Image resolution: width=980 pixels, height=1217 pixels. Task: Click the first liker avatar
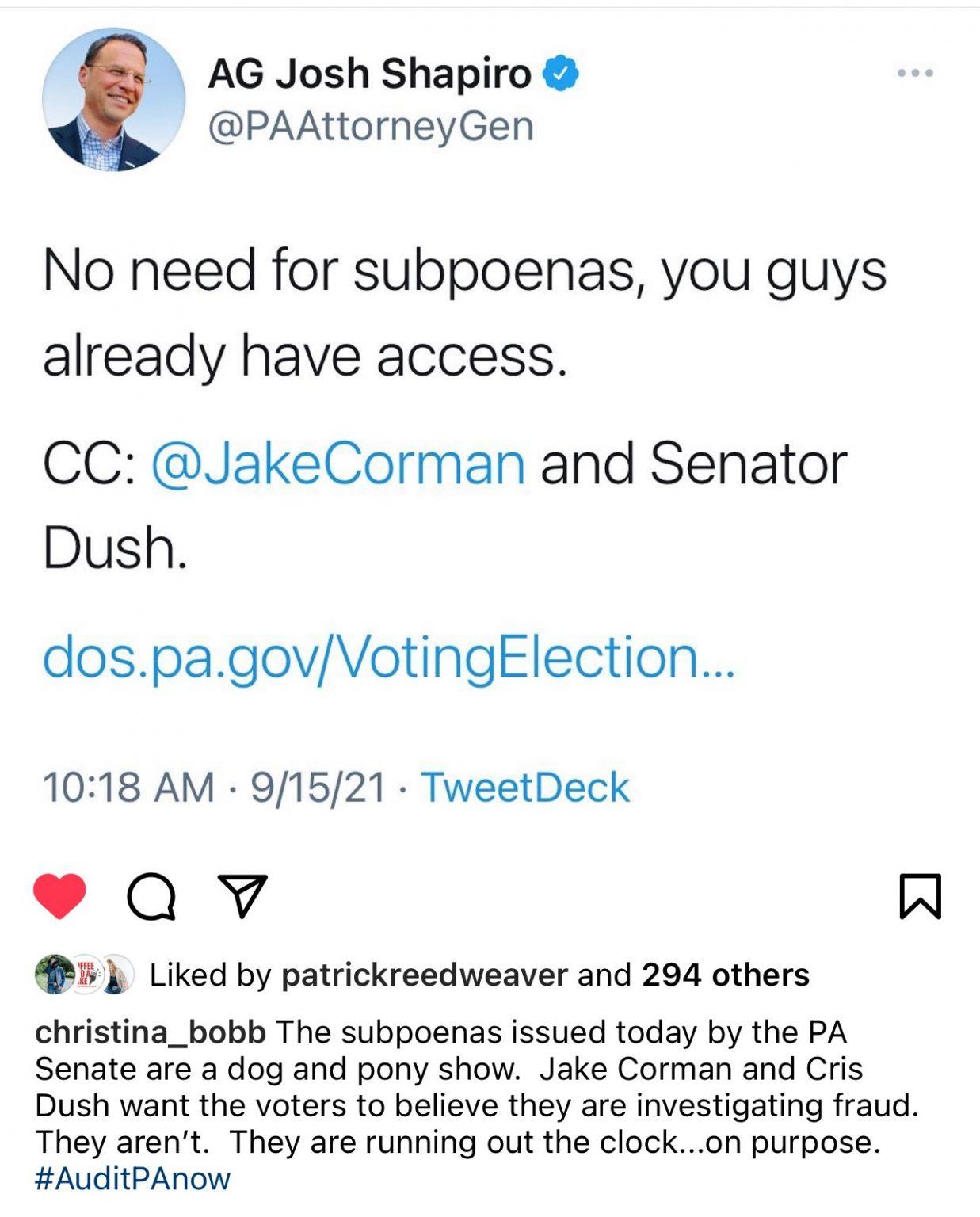point(54,974)
